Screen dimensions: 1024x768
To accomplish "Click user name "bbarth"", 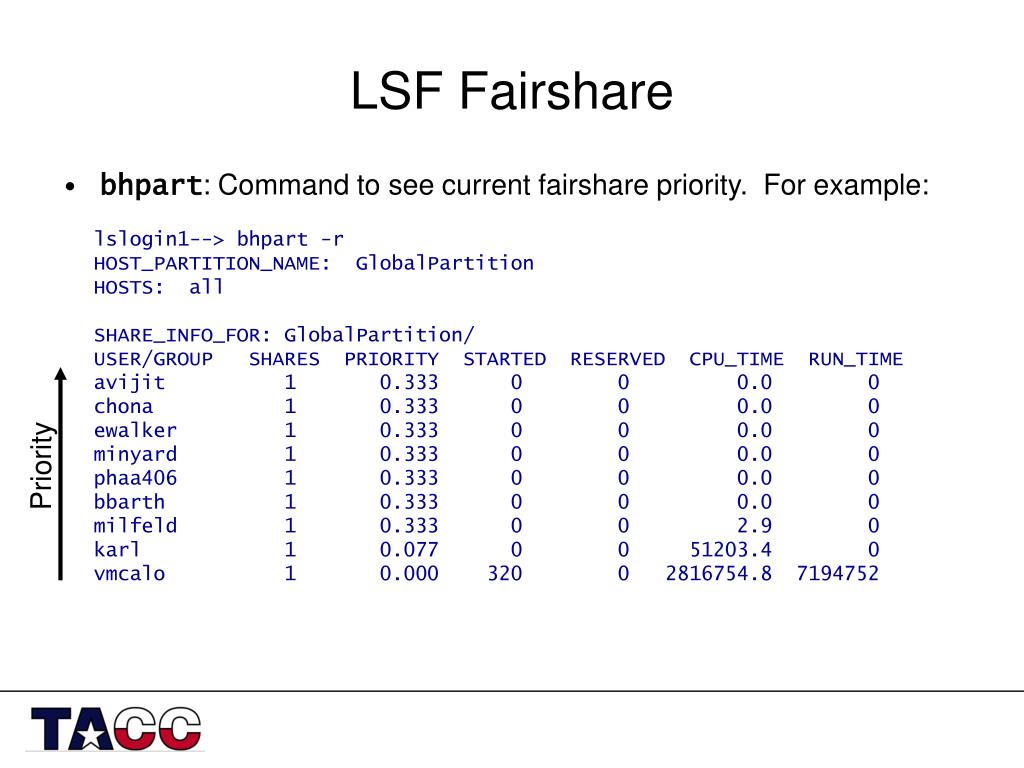I will click(x=129, y=502).
